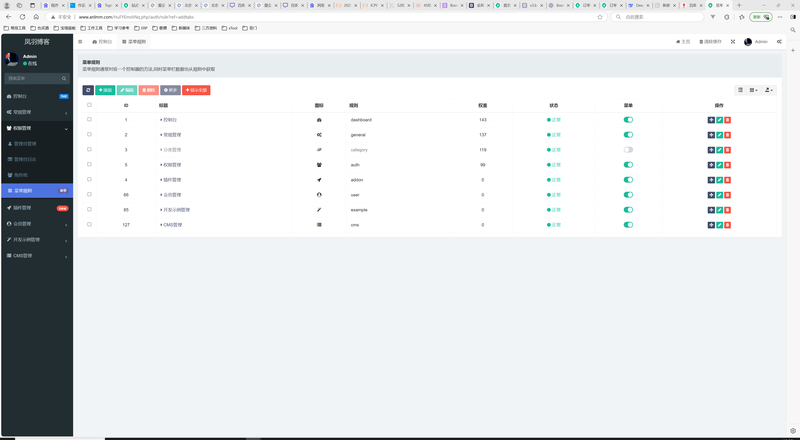Click the rocket icon in the addon row
This screenshot has width=800, height=440.
[x=319, y=180]
